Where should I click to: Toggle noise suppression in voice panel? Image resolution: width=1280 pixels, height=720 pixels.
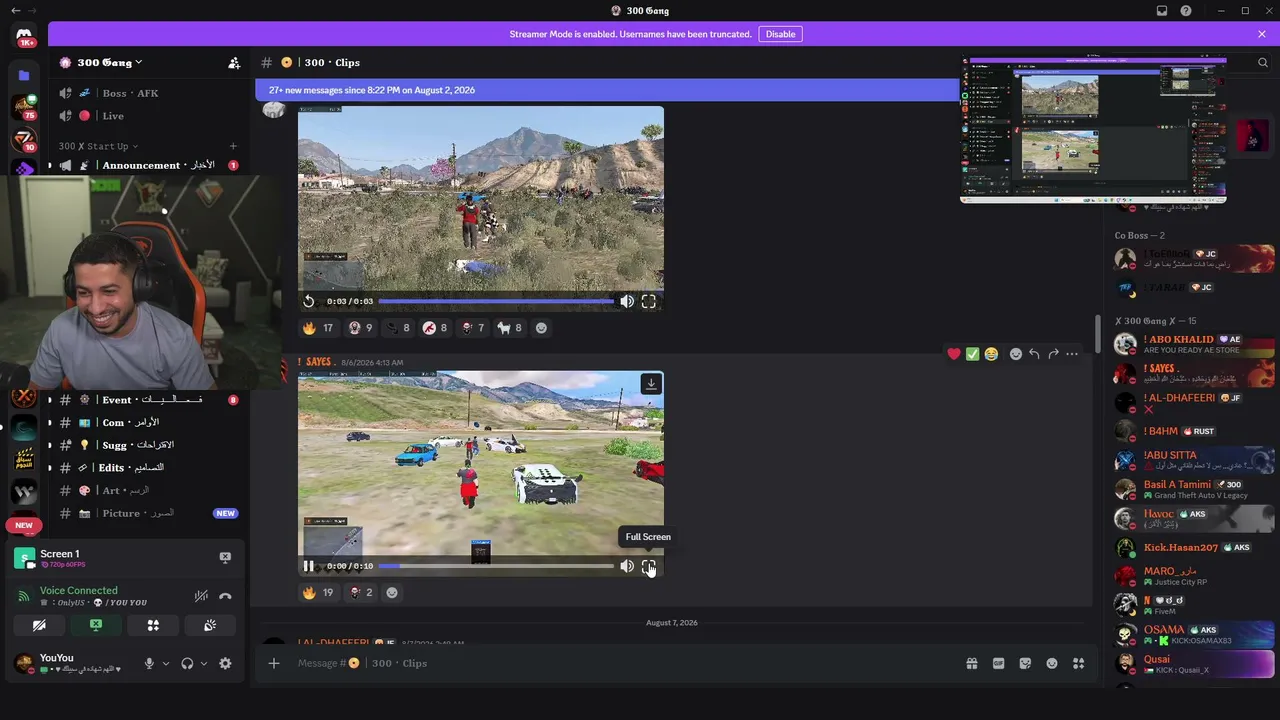click(201, 597)
